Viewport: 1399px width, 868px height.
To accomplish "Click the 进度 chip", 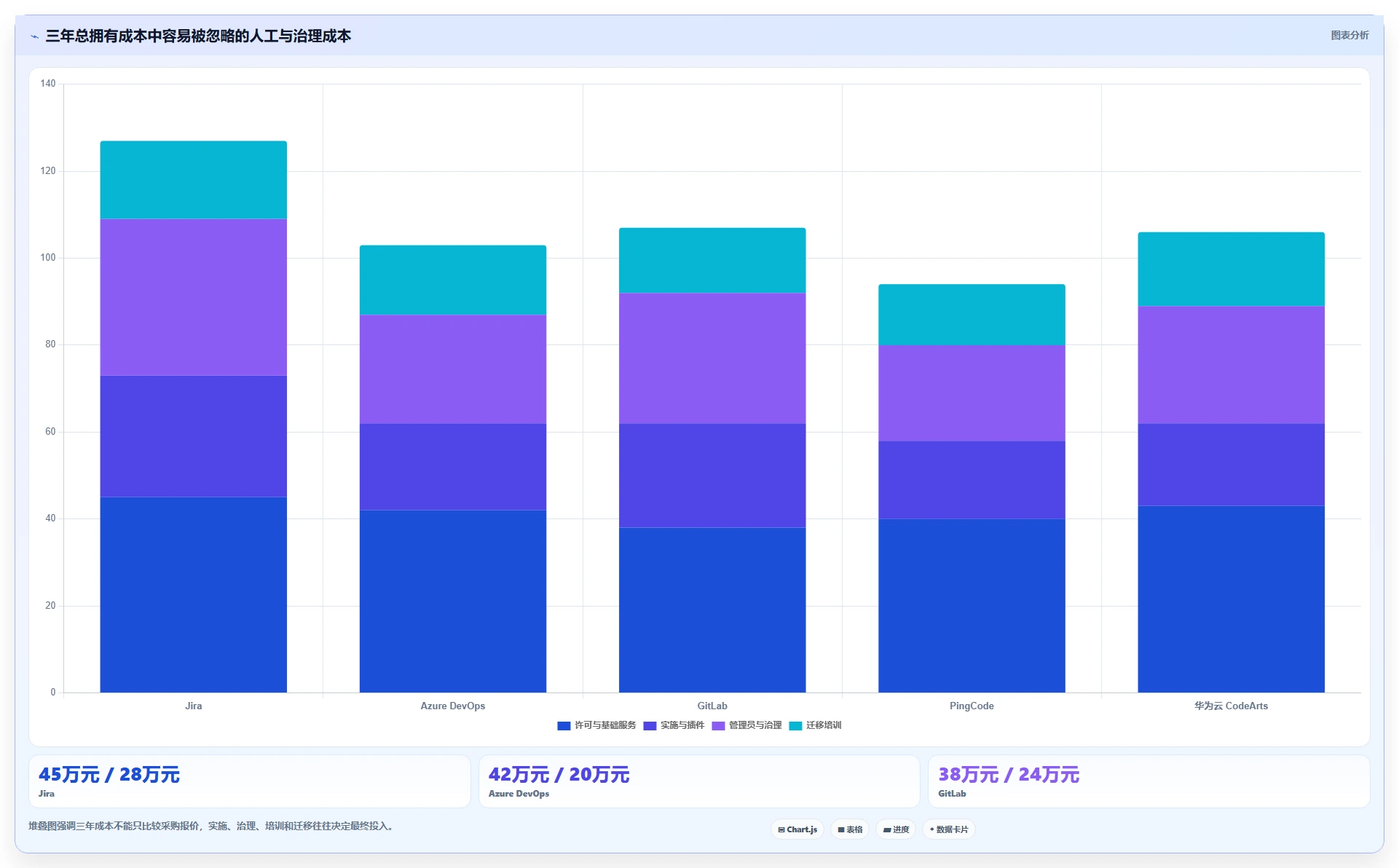I will coord(896,829).
